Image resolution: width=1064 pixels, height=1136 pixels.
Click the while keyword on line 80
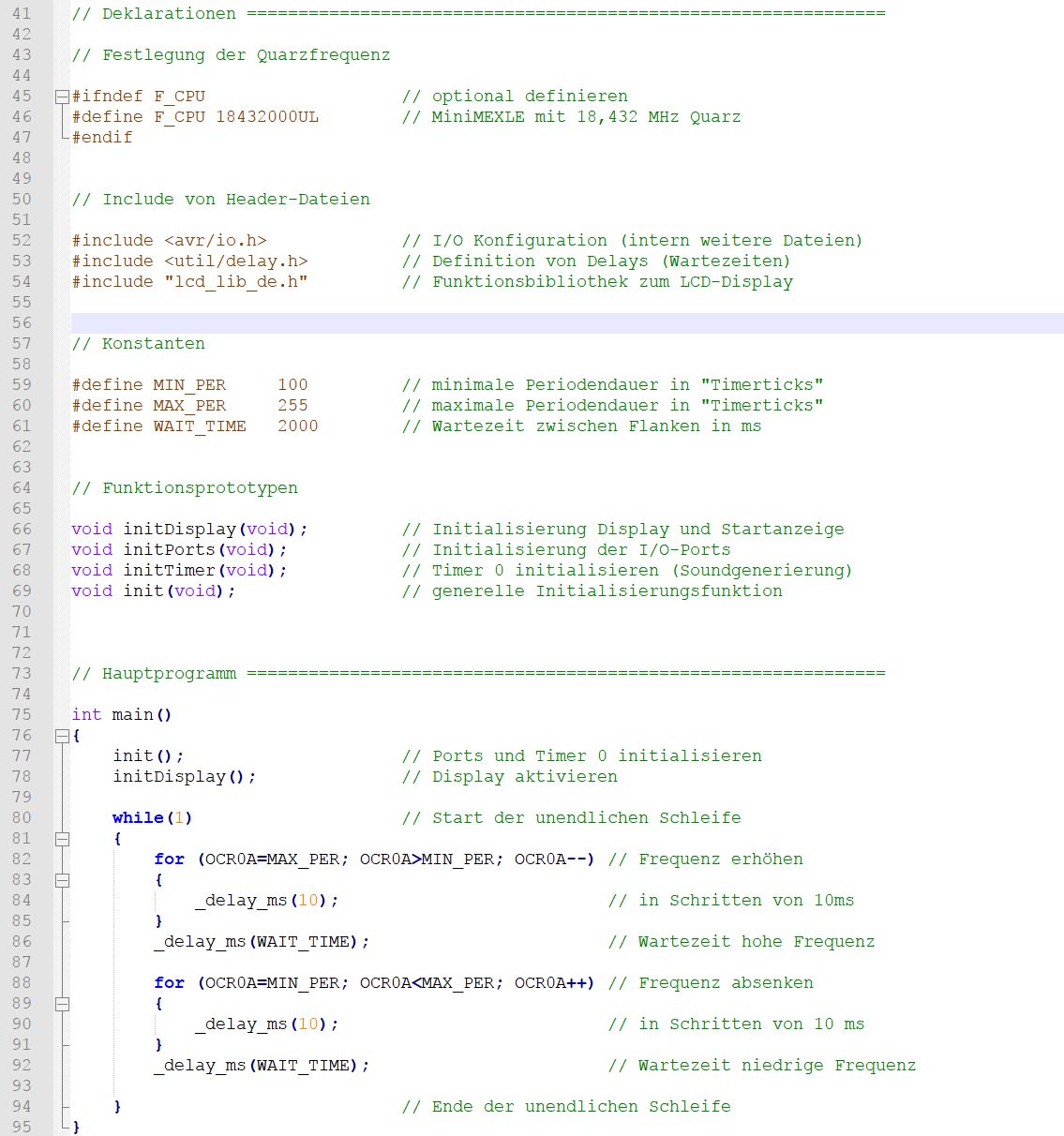coord(138,818)
